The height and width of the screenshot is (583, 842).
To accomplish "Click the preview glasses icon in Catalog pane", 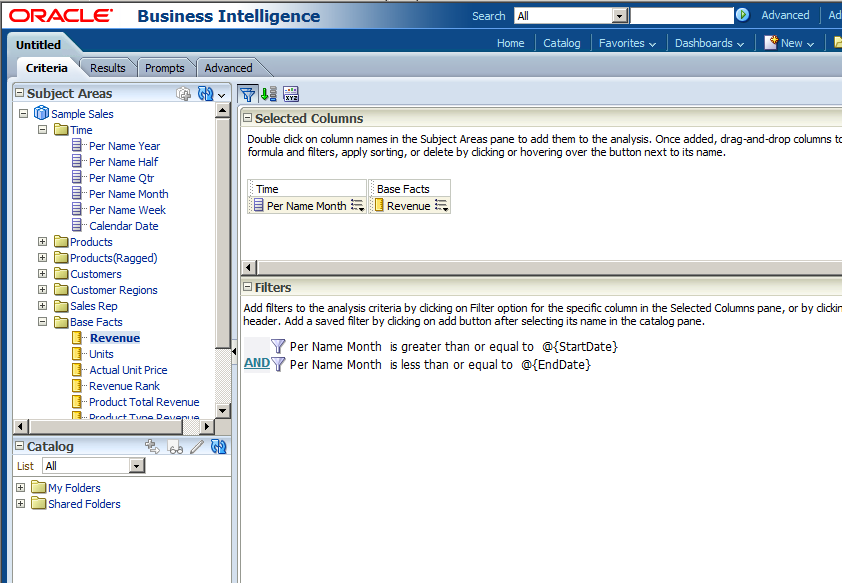I will point(173,447).
